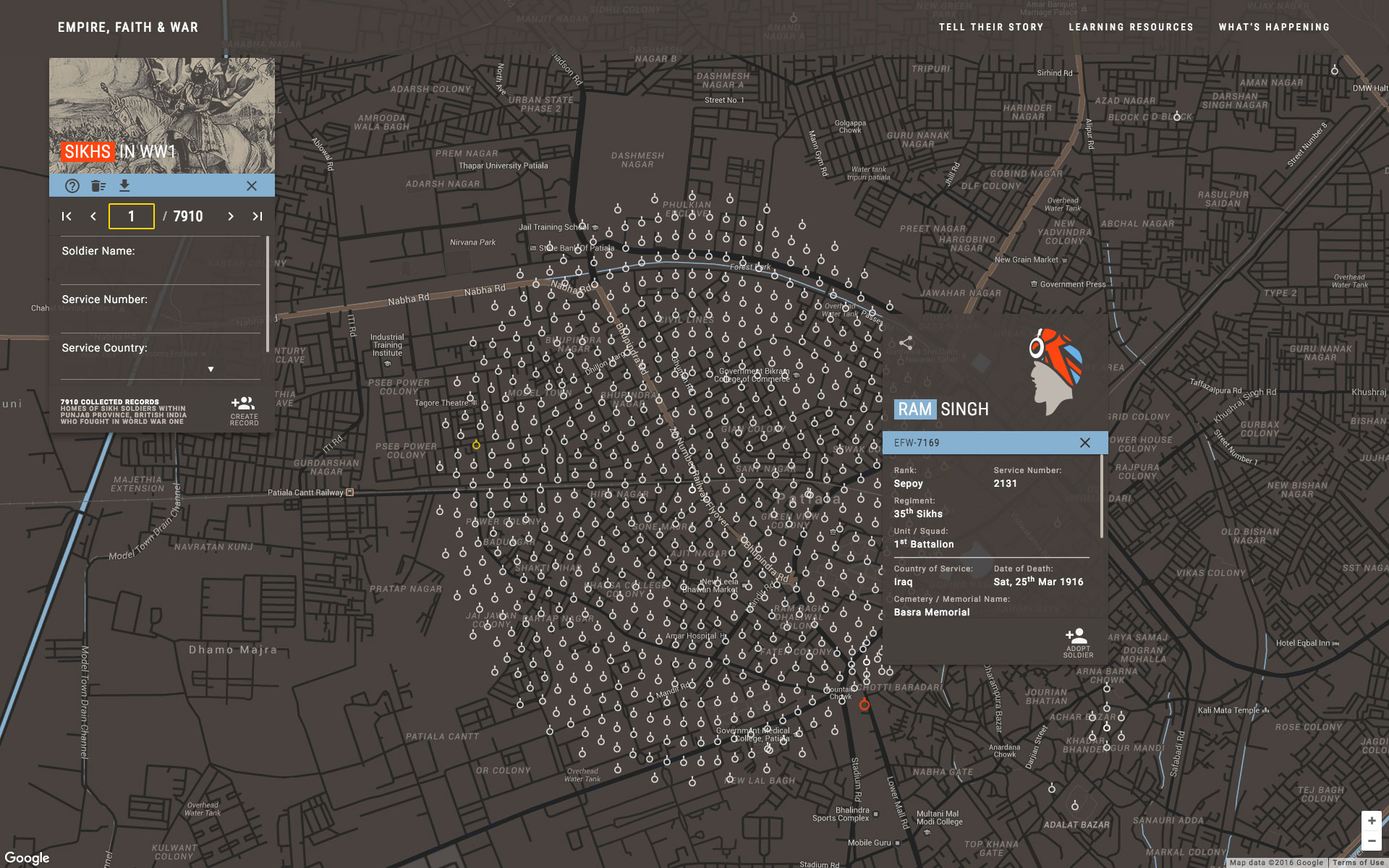Image resolution: width=1389 pixels, height=868 pixels.
Task: Open the Tell Their Story menu
Action: [991, 27]
